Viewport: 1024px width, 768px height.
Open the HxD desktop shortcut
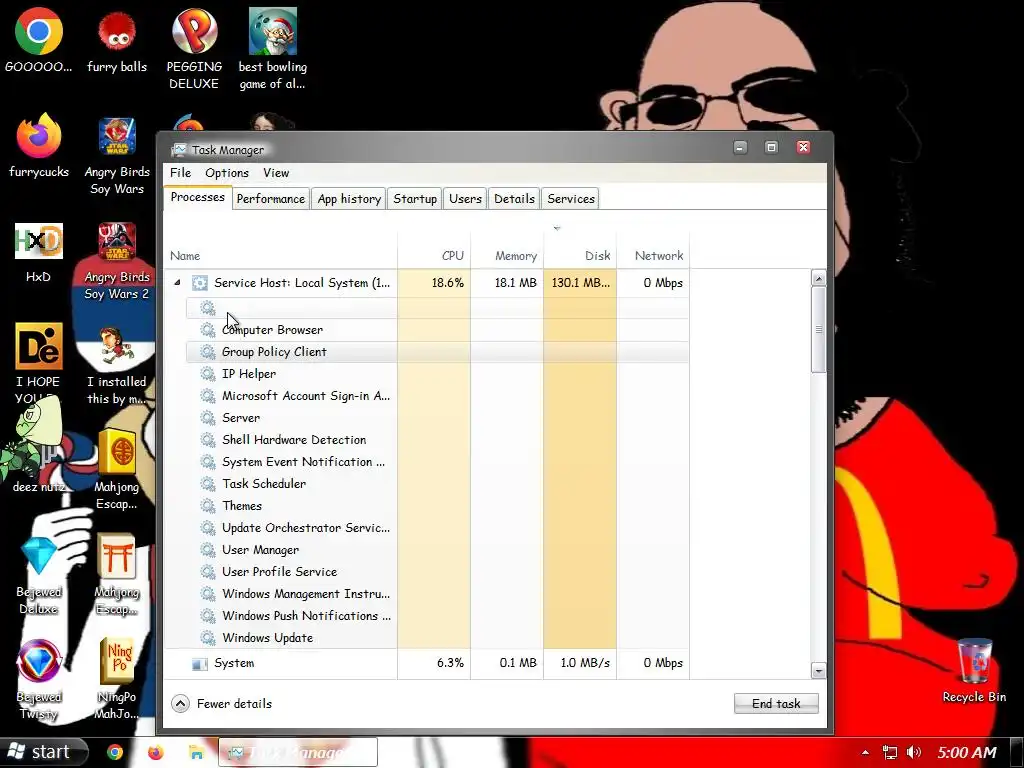[x=39, y=252]
